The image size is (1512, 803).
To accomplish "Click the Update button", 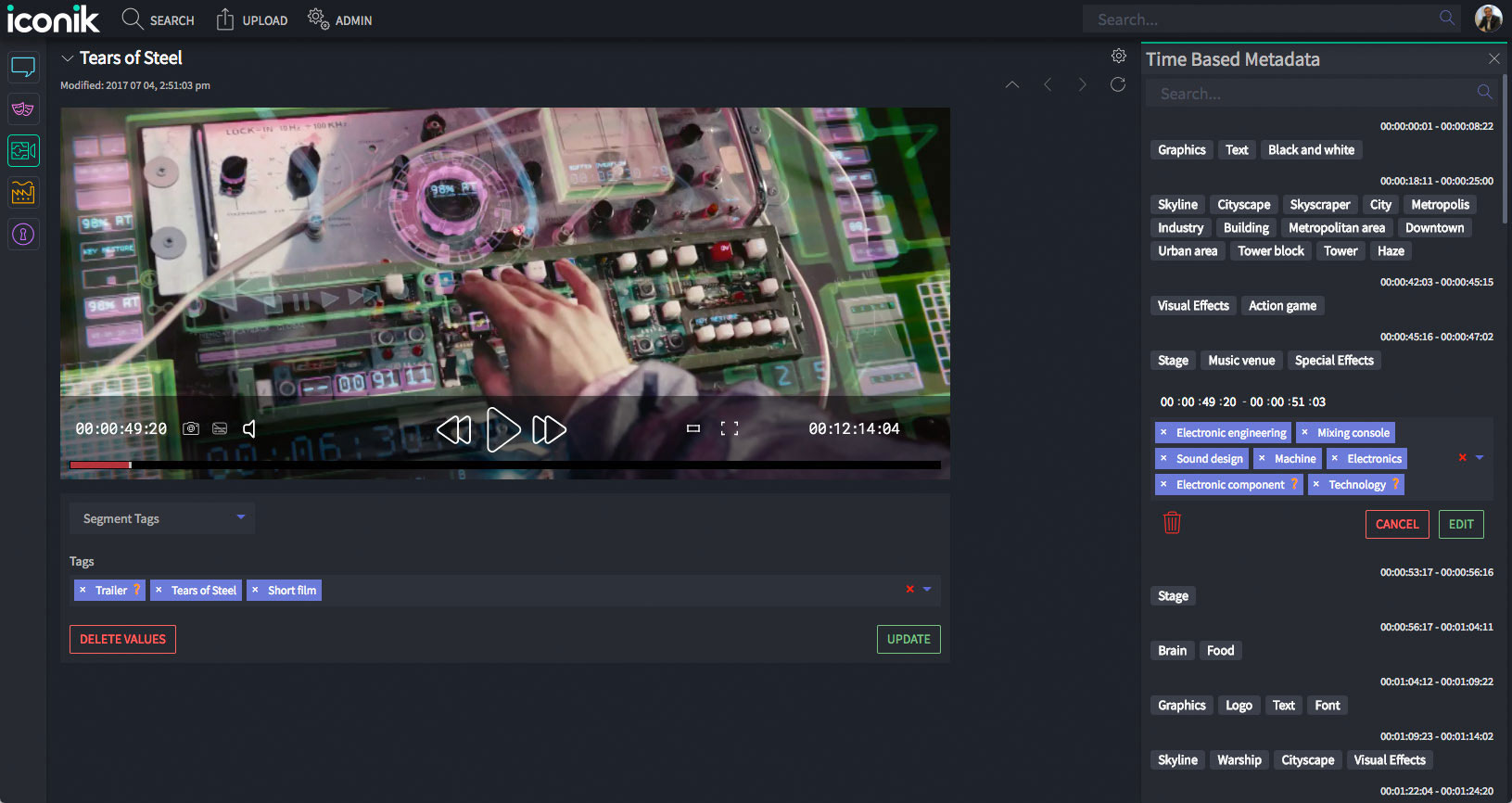I will pos(908,639).
